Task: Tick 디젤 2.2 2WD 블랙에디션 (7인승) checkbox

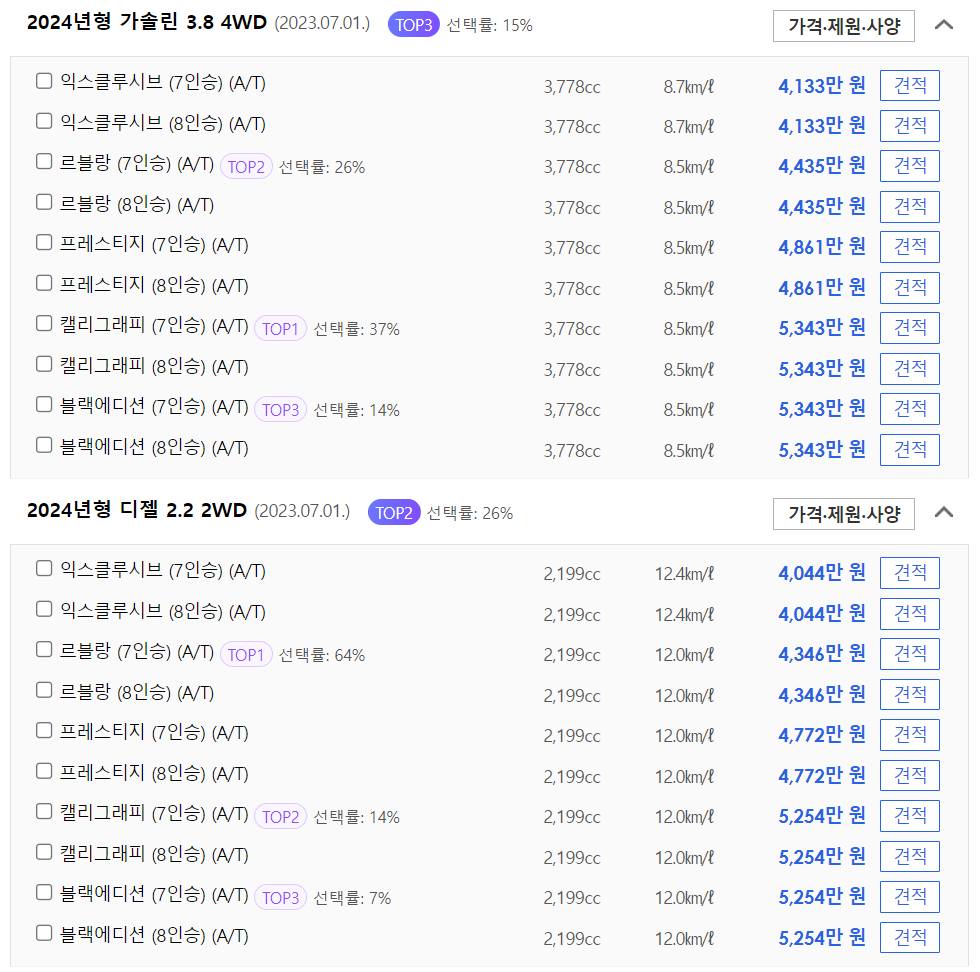Action: tap(44, 892)
